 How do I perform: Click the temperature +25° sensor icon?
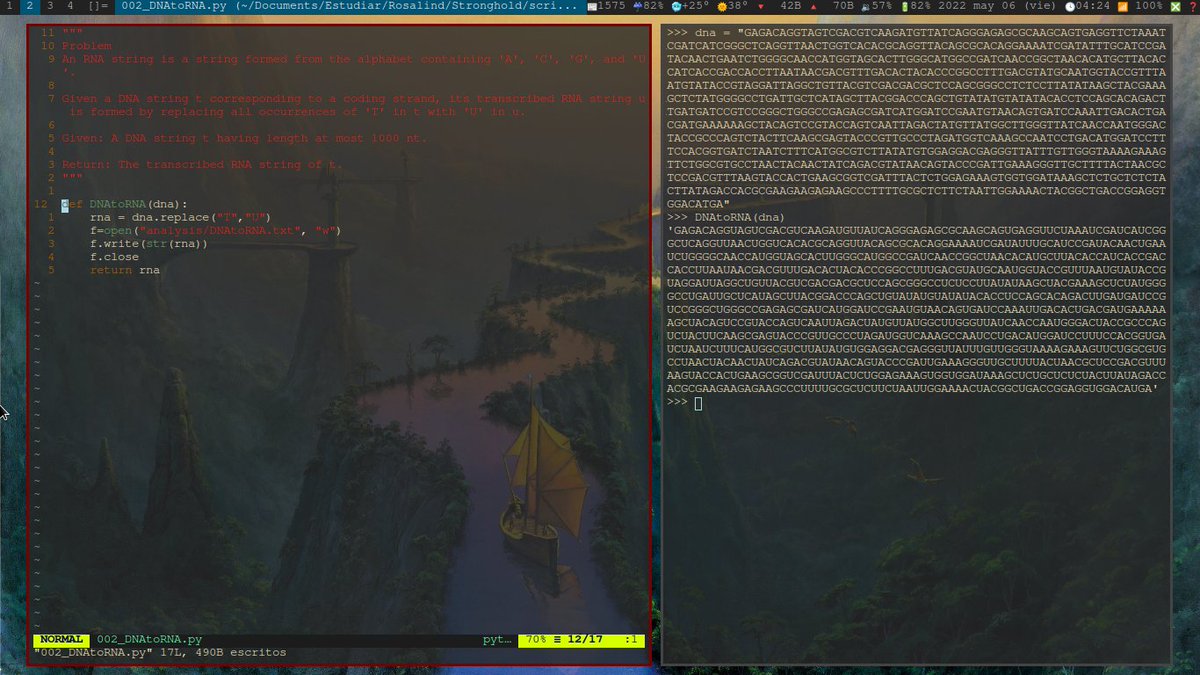pyautogui.click(x=676, y=6)
